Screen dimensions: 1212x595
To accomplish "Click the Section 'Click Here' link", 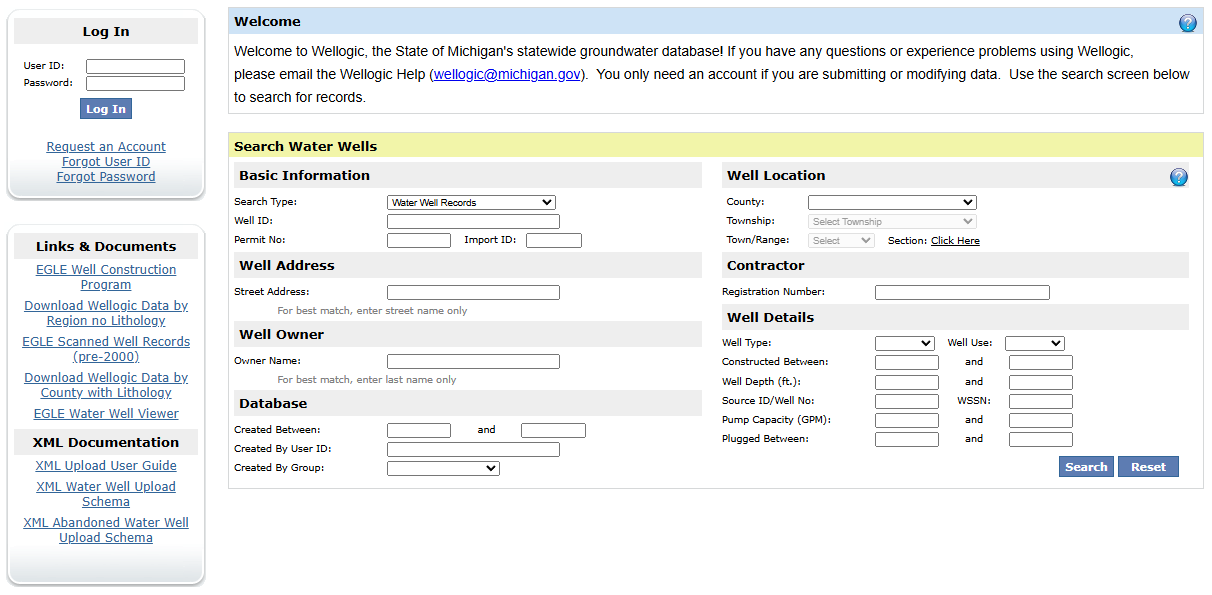I will [x=955, y=241].
